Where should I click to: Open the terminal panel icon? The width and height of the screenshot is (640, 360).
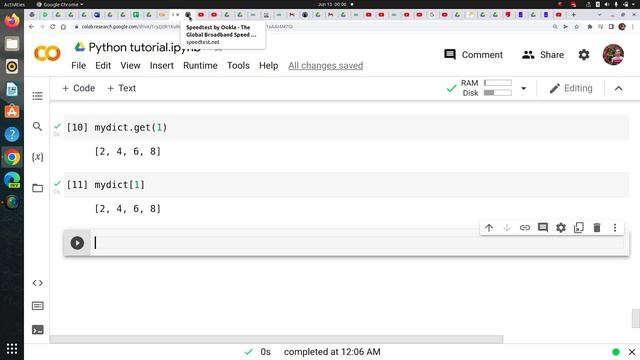[38, 329]
